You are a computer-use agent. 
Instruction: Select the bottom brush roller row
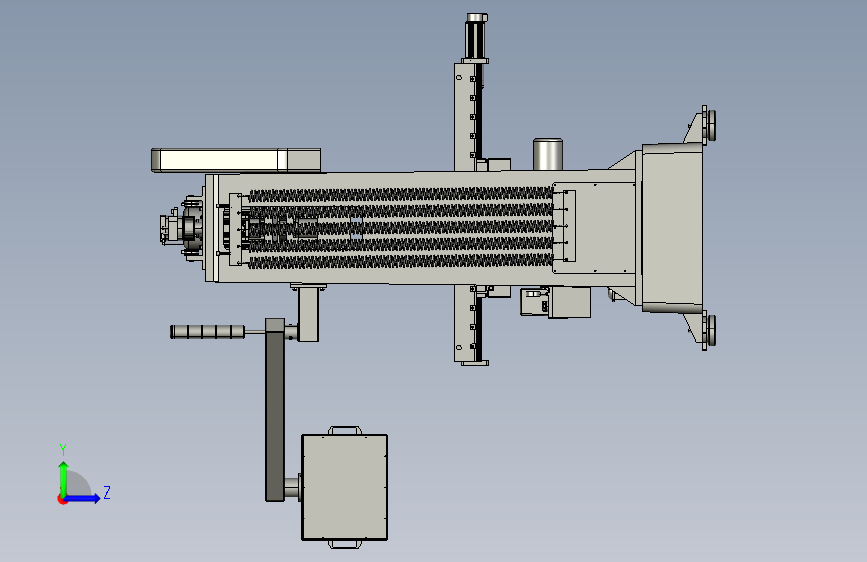(401, 262)
